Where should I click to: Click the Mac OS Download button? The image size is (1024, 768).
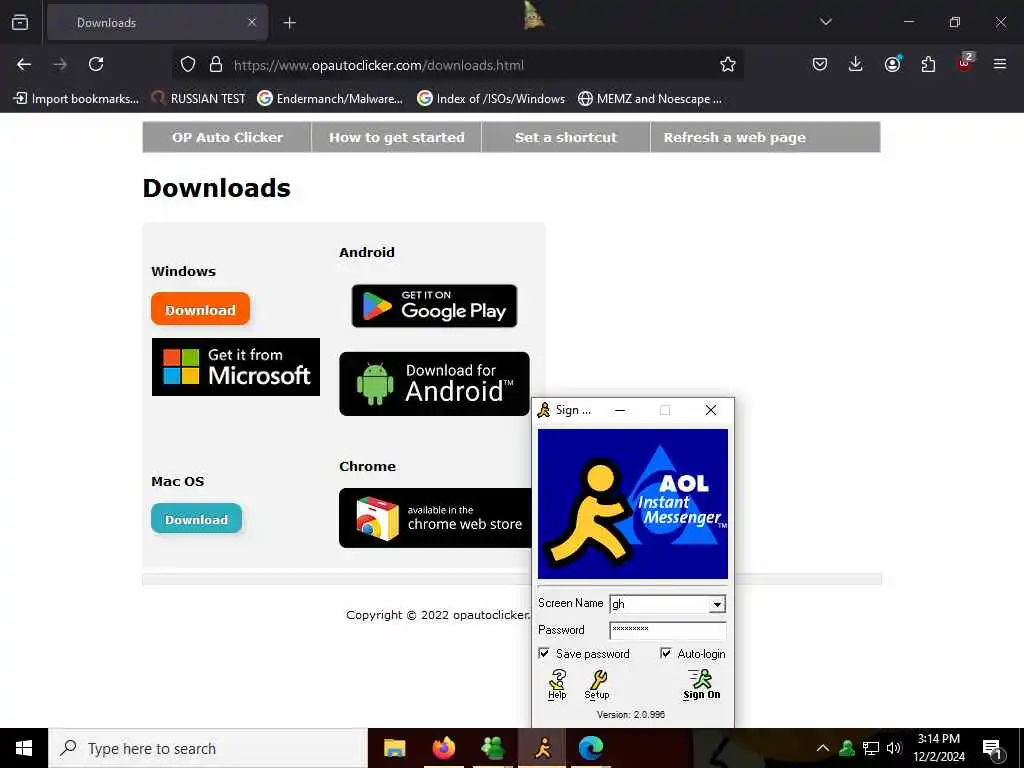[197, 519]
